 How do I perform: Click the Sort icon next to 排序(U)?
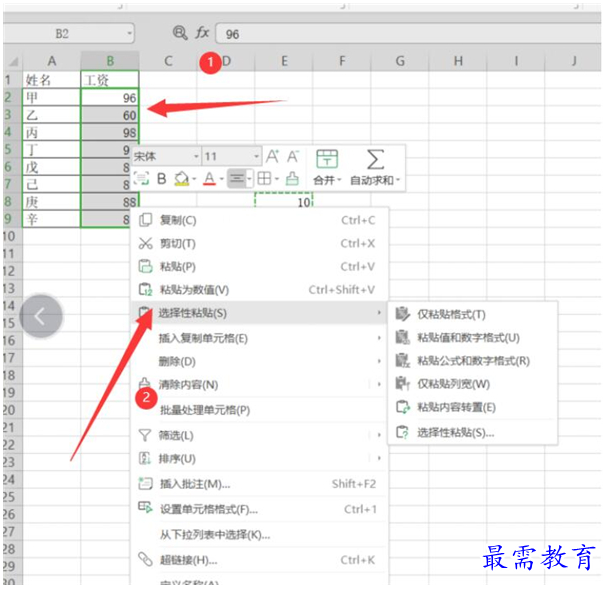pos(145,458)
